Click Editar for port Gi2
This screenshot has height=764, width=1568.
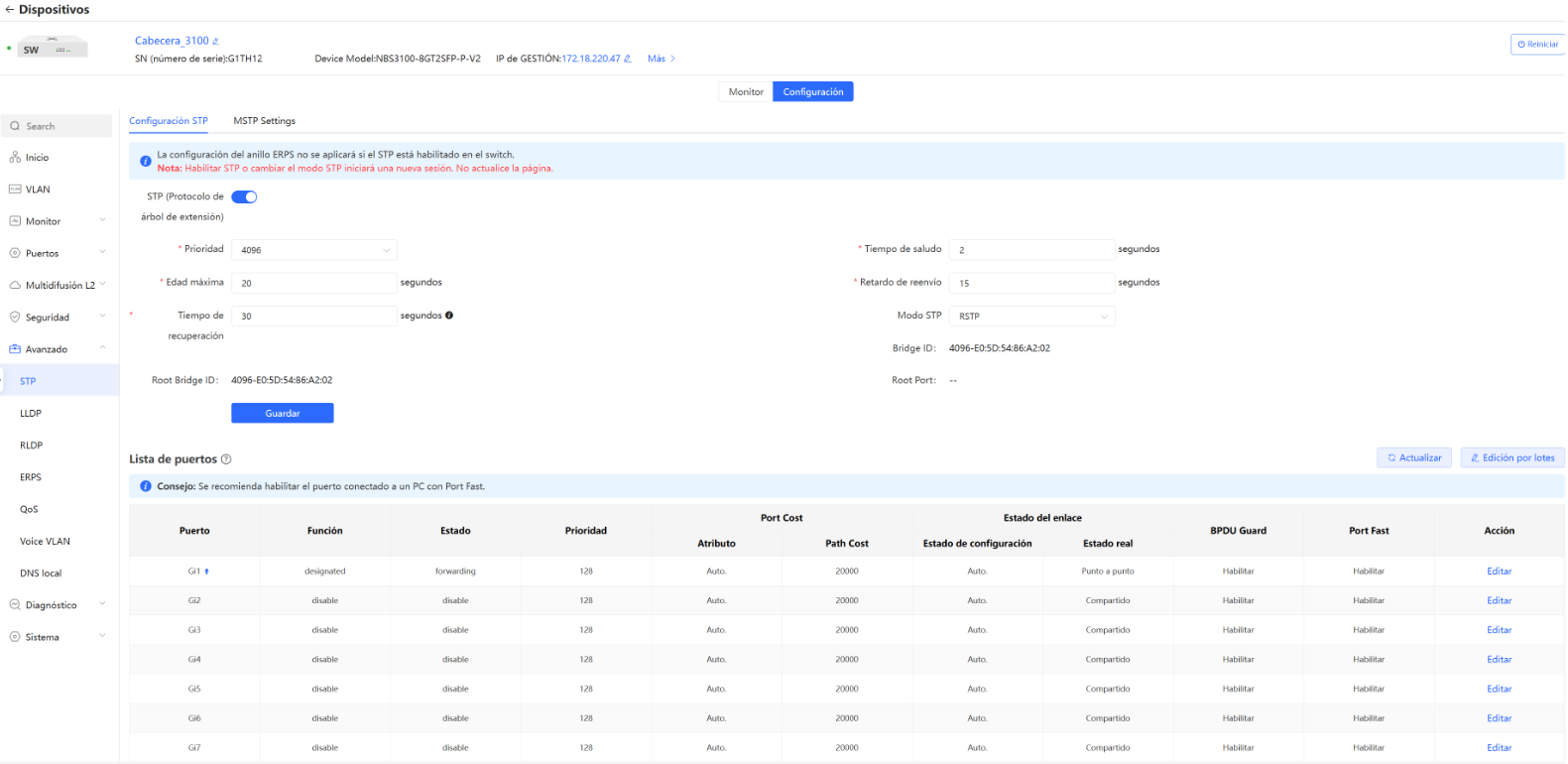[x=1499, y=601]
